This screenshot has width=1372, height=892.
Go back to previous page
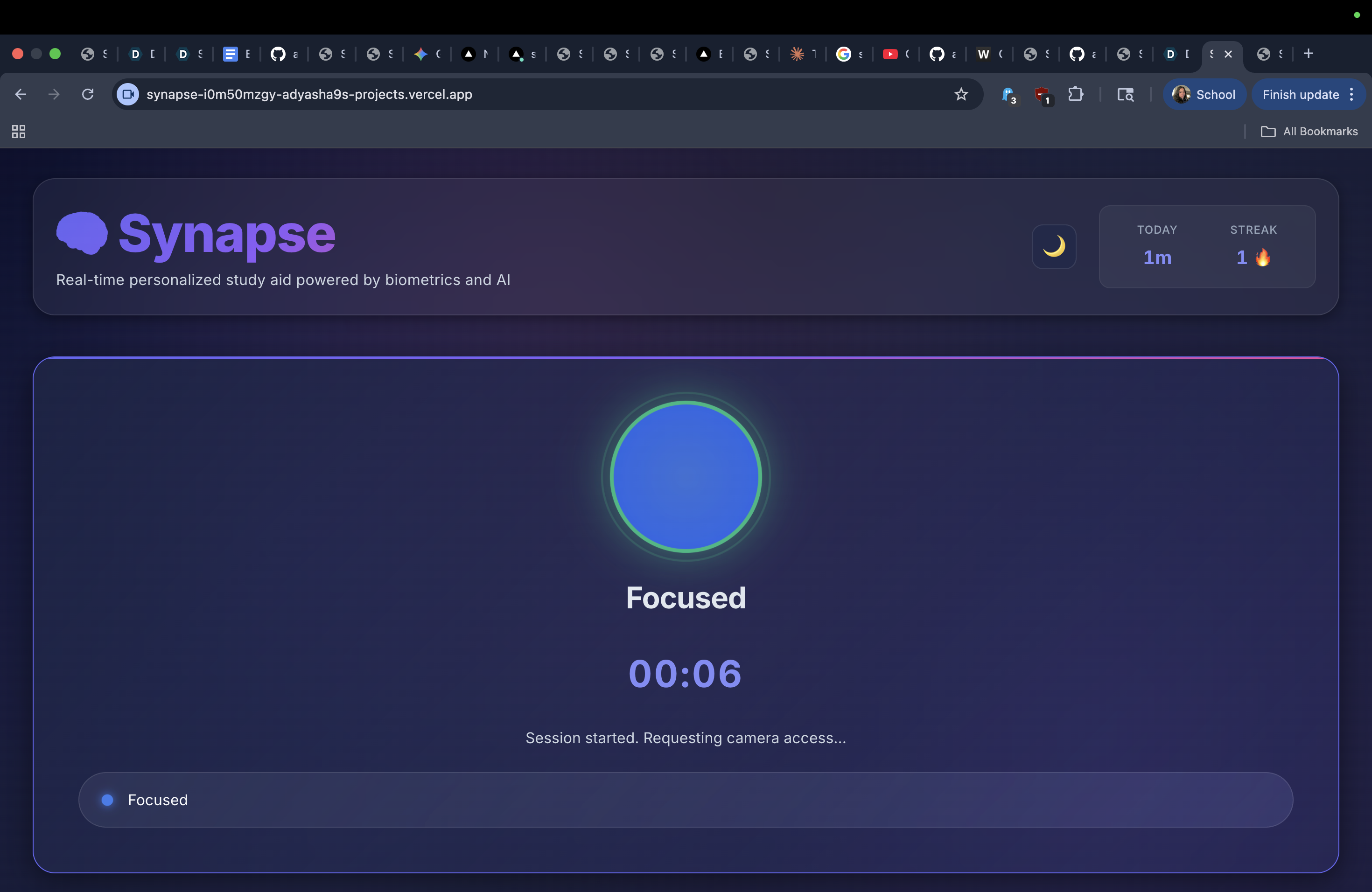pyautogui.click(x=21, y=94)
